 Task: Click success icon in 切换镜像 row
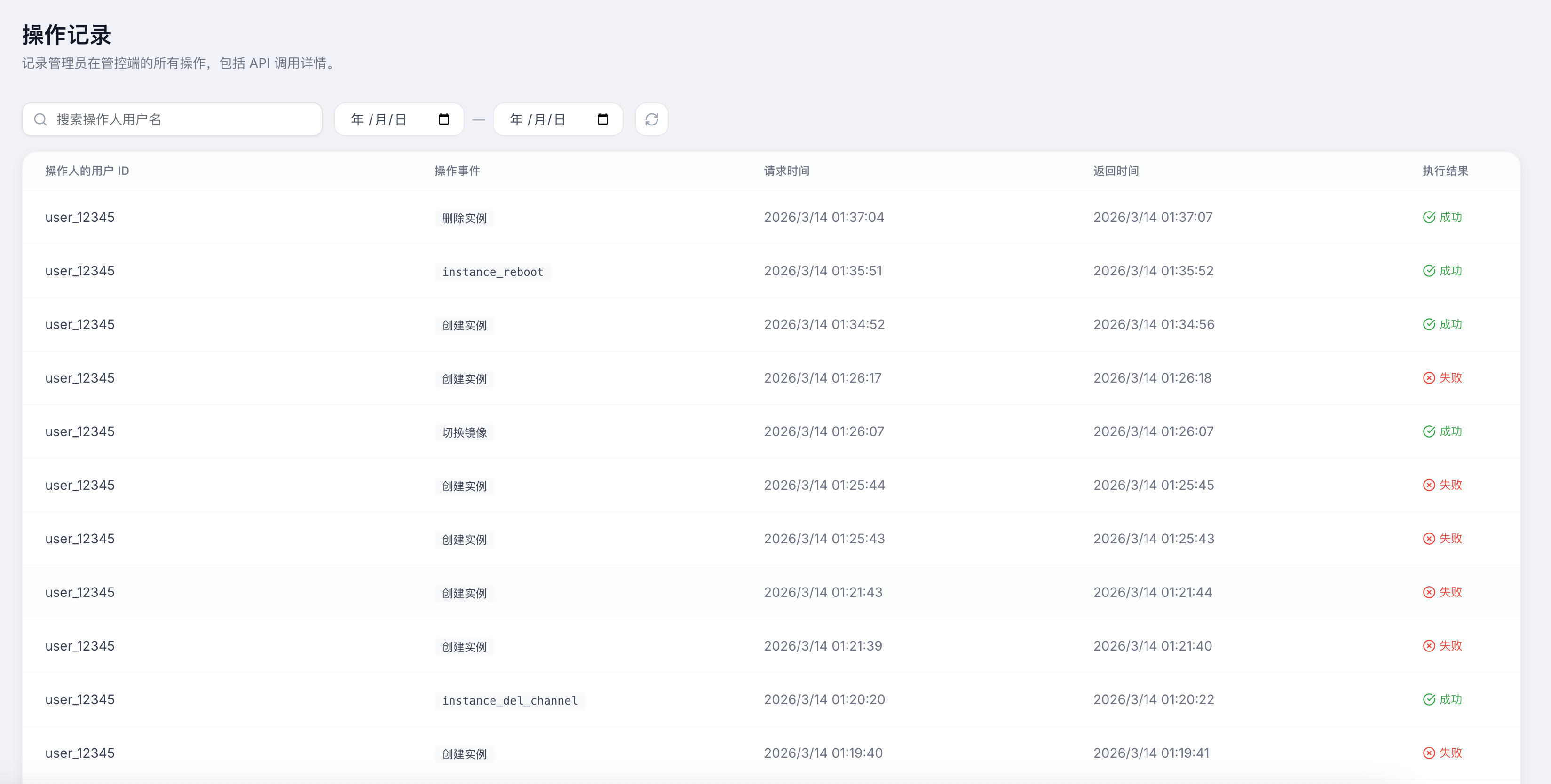(x=1429, y=431)
